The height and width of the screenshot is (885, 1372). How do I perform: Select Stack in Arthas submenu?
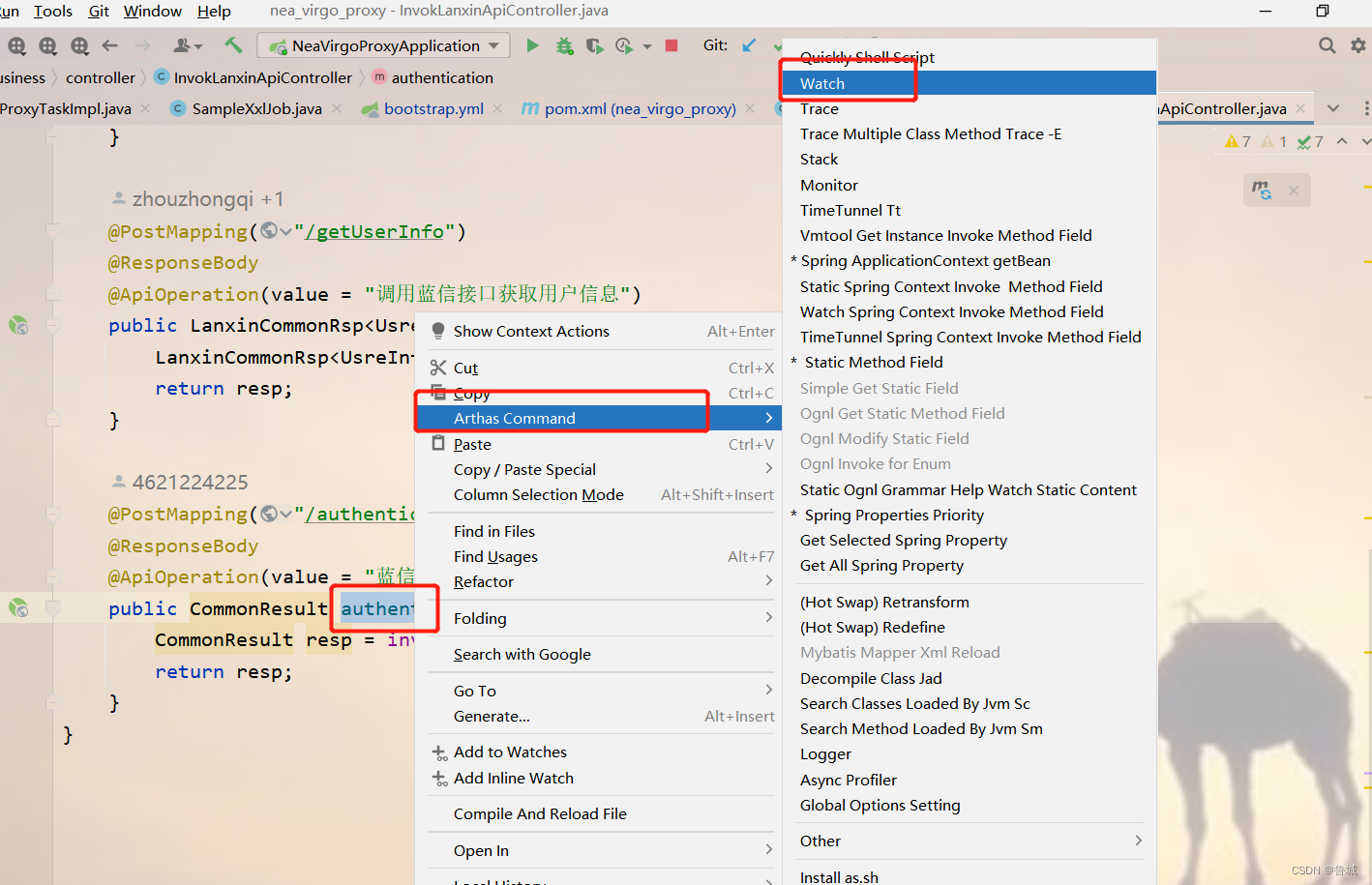pyautogui.click(x=969, y=159)
